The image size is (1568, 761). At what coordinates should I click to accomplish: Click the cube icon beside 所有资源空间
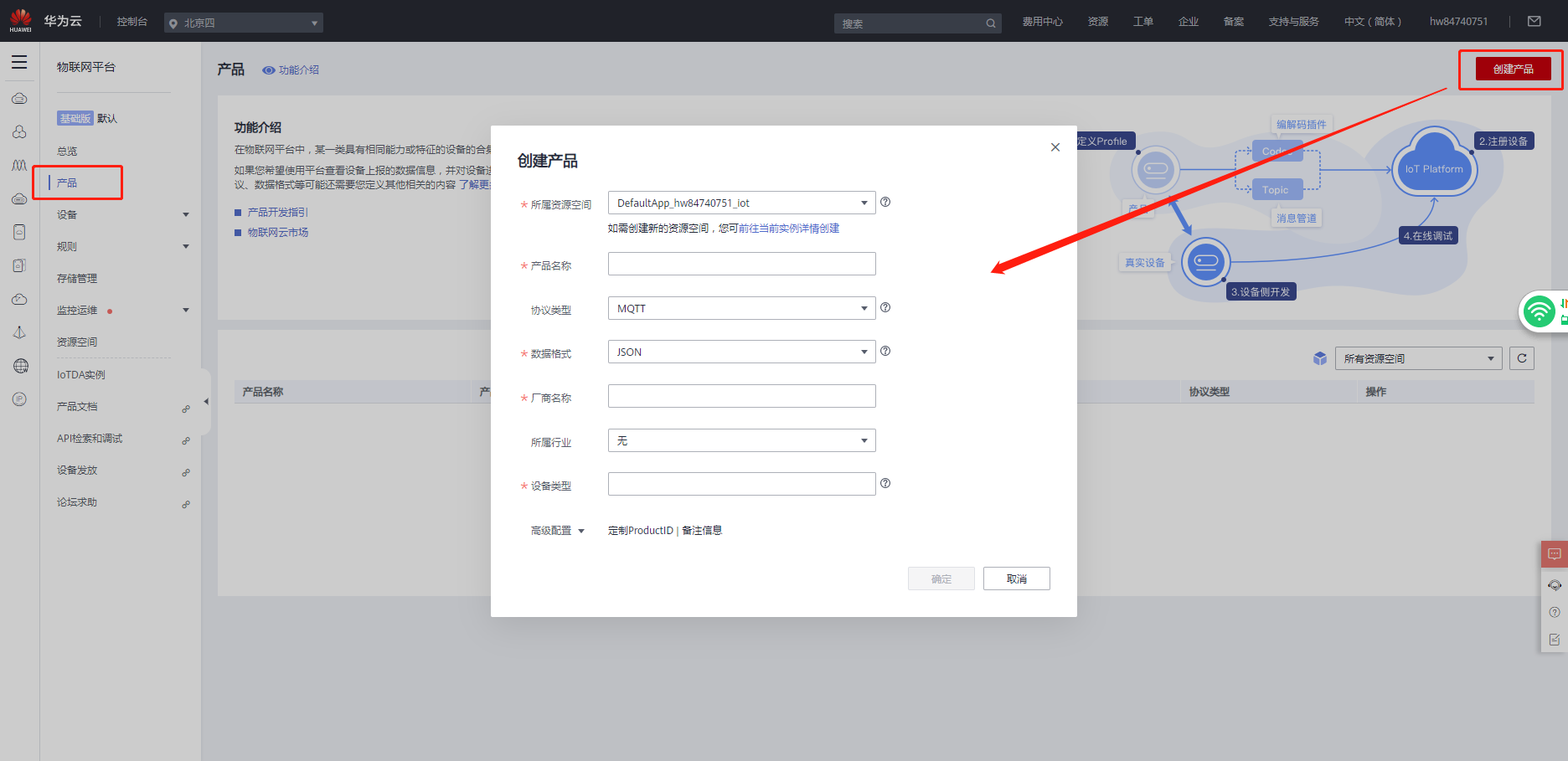click(1320, 358)
